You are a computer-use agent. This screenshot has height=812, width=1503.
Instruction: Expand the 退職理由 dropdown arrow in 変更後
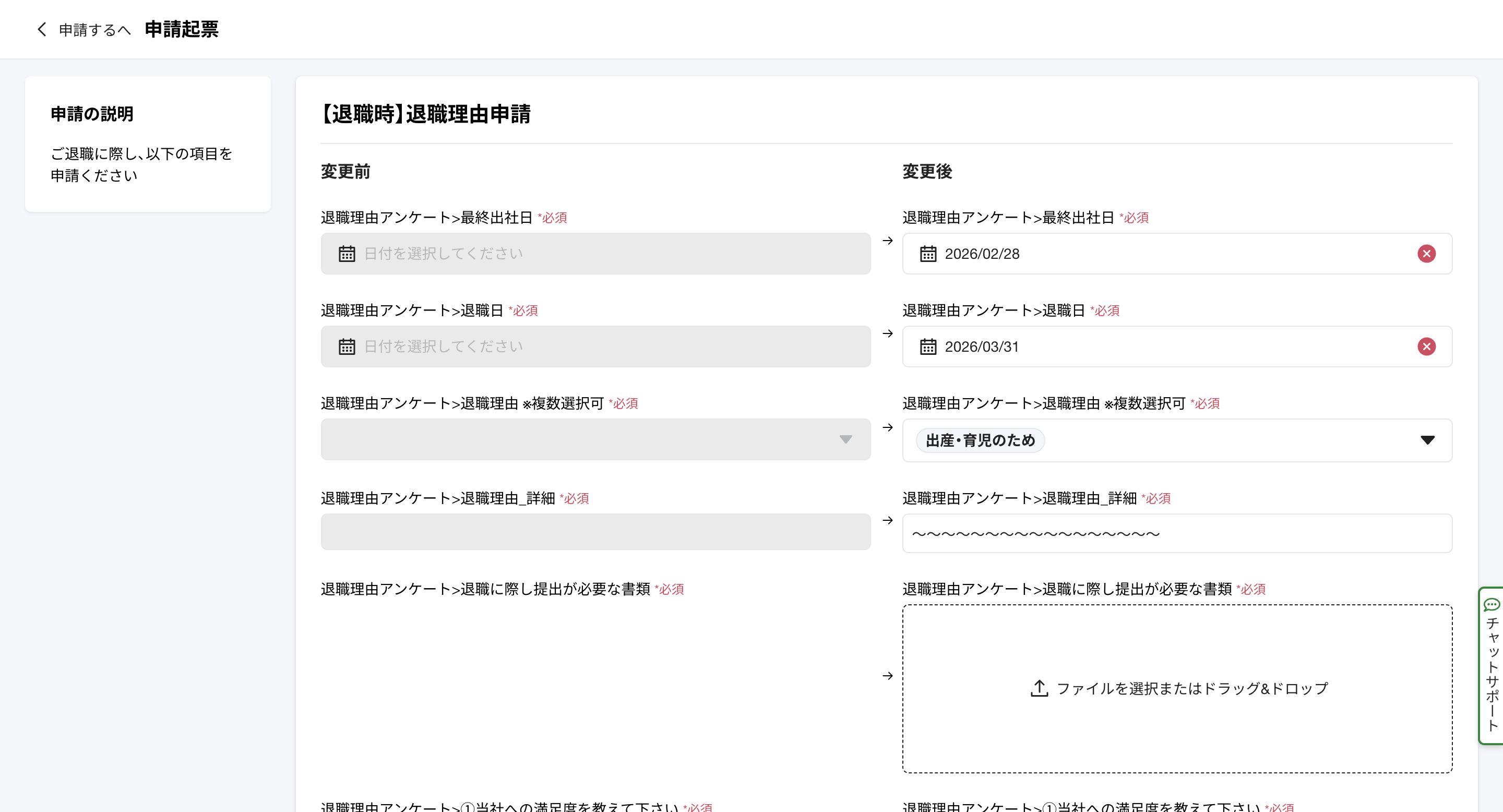(x=1427, y=440)
